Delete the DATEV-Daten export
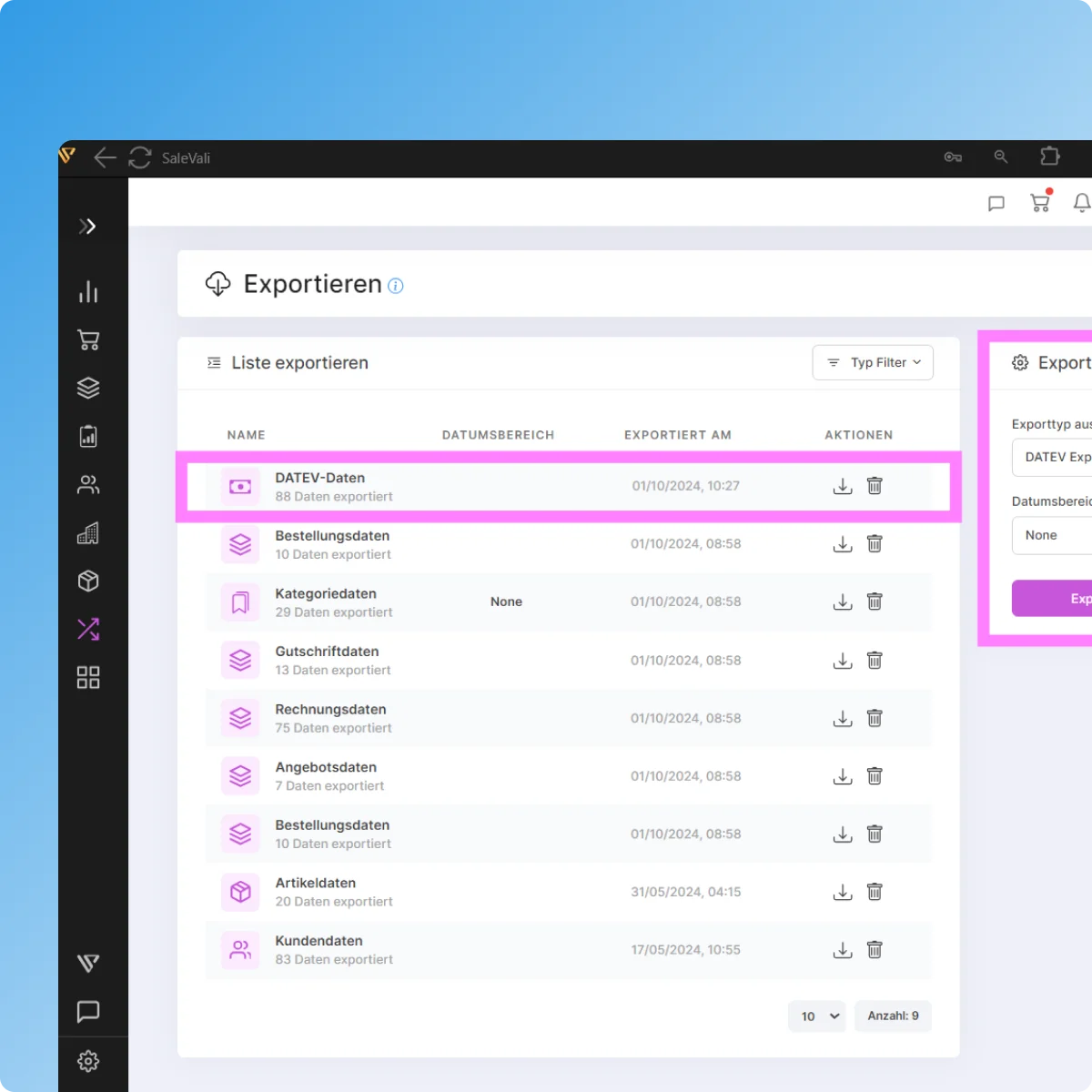 [x=875, y=486]
